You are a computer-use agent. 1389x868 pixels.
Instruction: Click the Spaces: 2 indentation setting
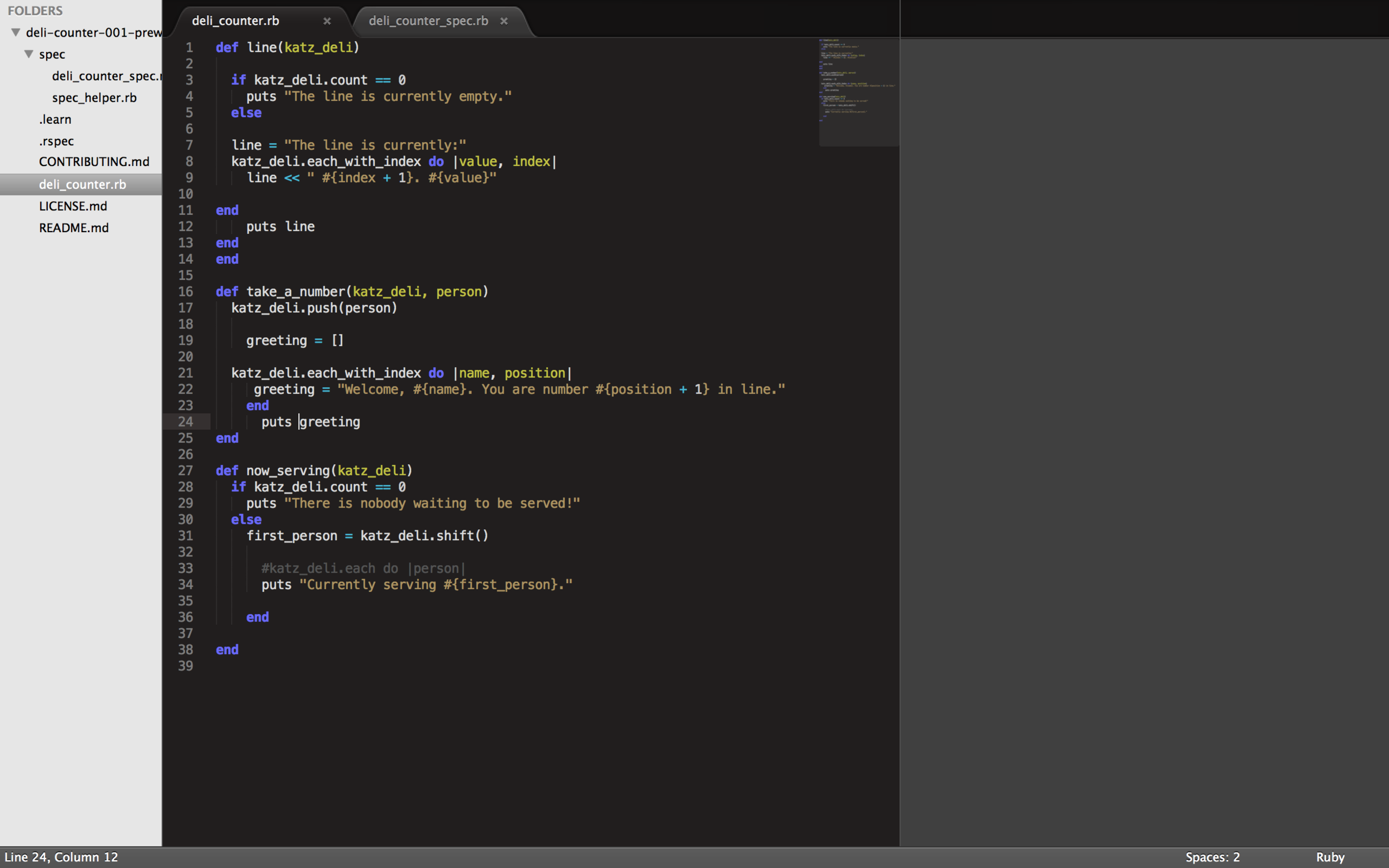(1212, 857)
